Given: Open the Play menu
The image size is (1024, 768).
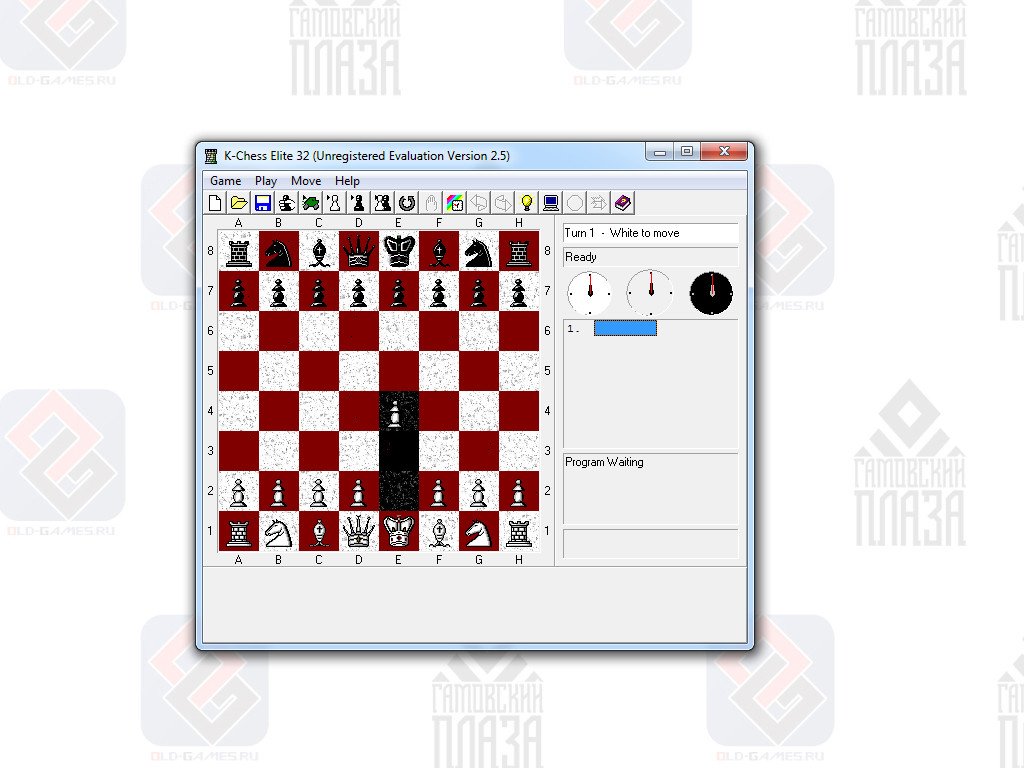Looking at the screenshot, I should 266,181.
